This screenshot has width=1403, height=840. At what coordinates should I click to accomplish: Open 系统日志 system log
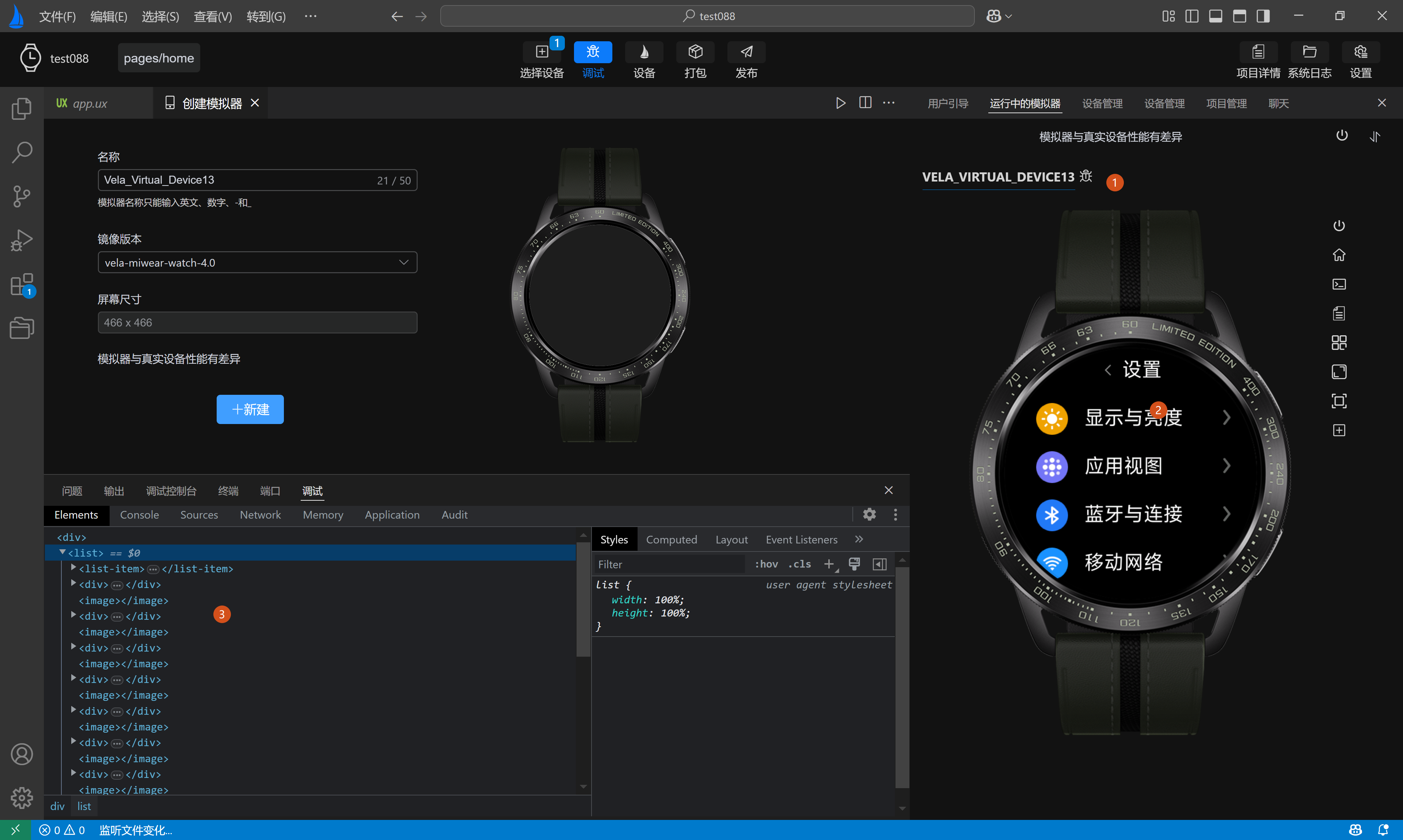tap(1309, 52)
